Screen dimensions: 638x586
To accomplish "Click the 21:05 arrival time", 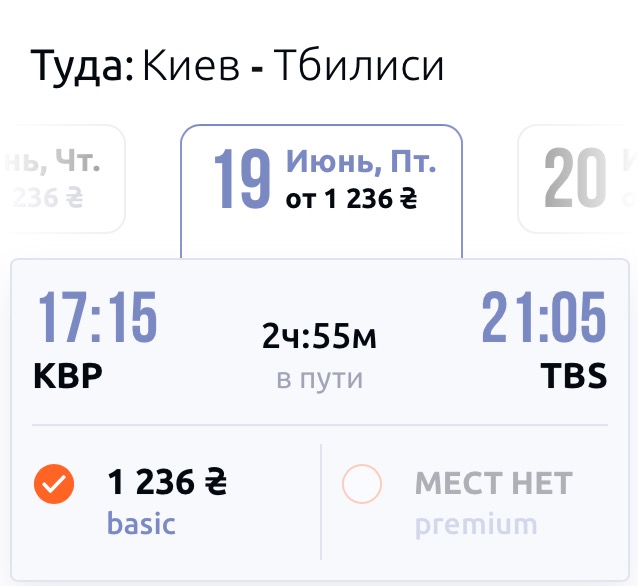I will click(543, 320).
